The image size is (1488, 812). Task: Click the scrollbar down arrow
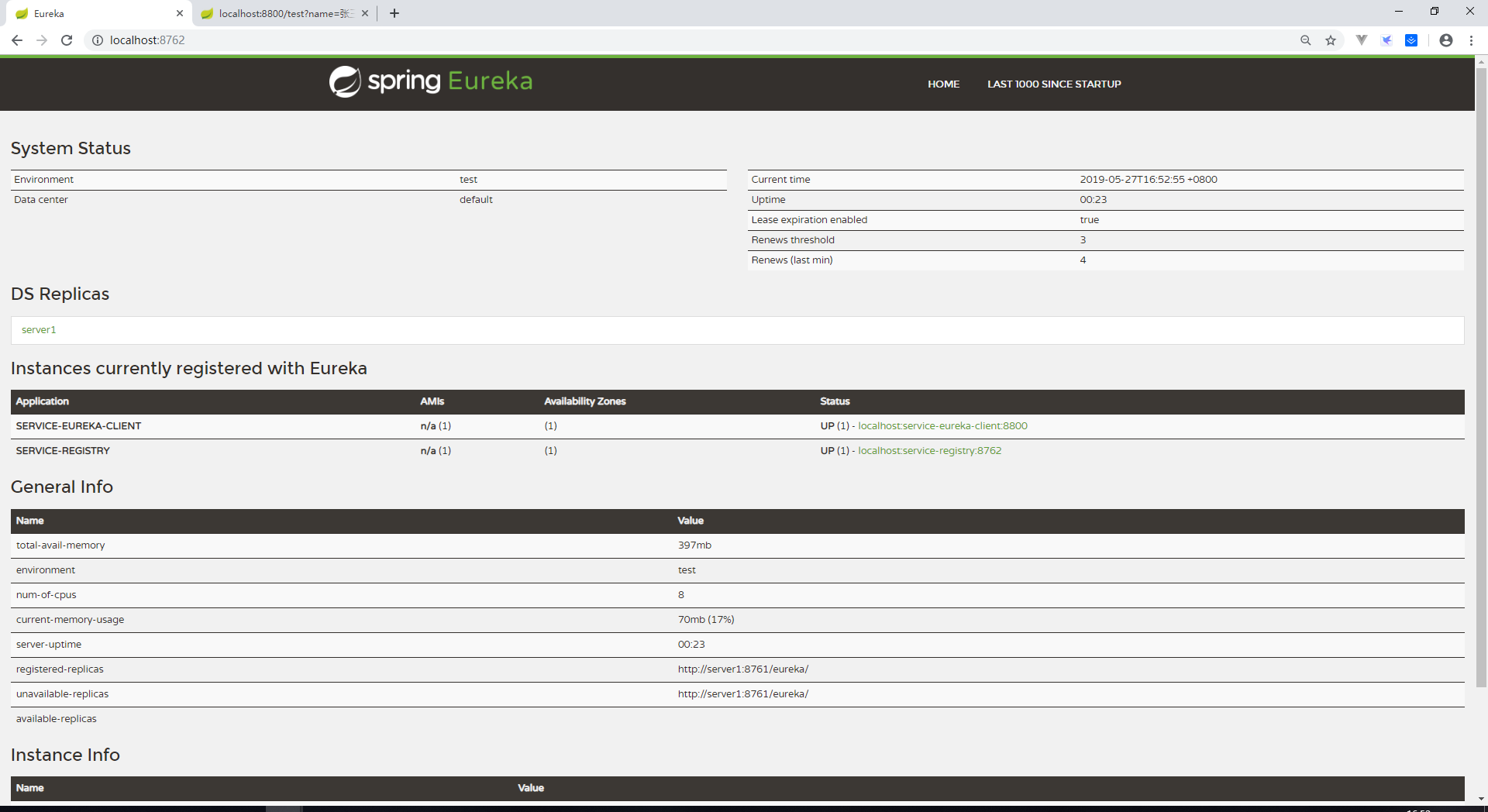pyautogui.click(x=1481, y=799)
